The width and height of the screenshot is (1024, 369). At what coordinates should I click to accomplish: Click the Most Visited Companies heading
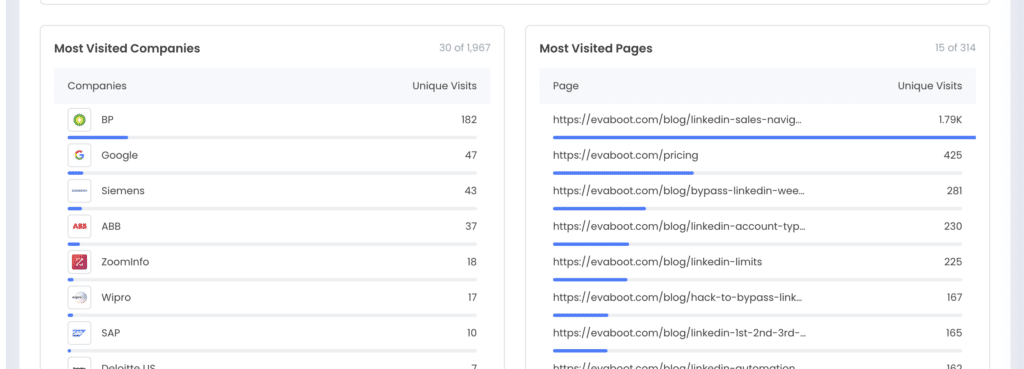127,48
